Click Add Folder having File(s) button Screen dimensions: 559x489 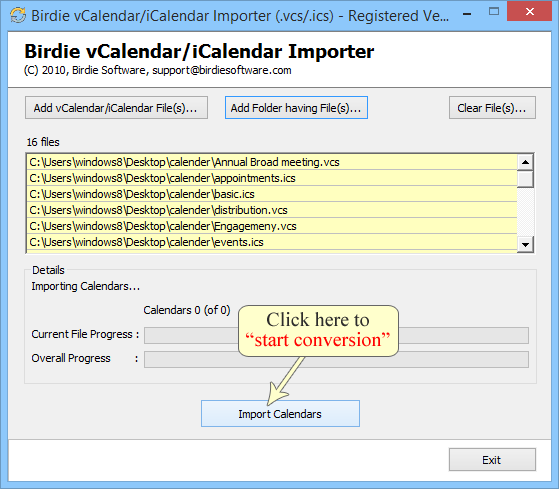(x=296, y=108)
